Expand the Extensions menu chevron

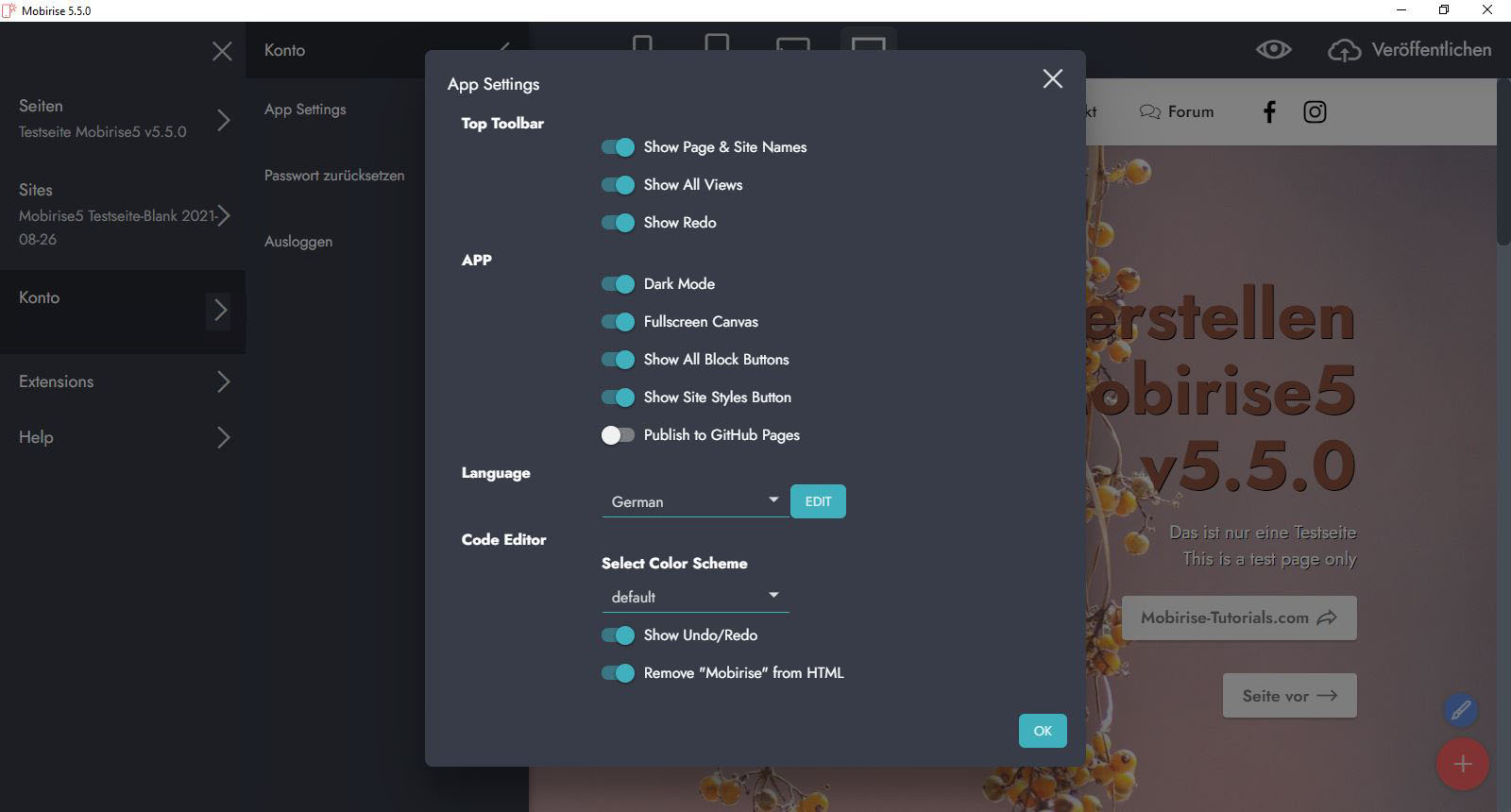223,381
